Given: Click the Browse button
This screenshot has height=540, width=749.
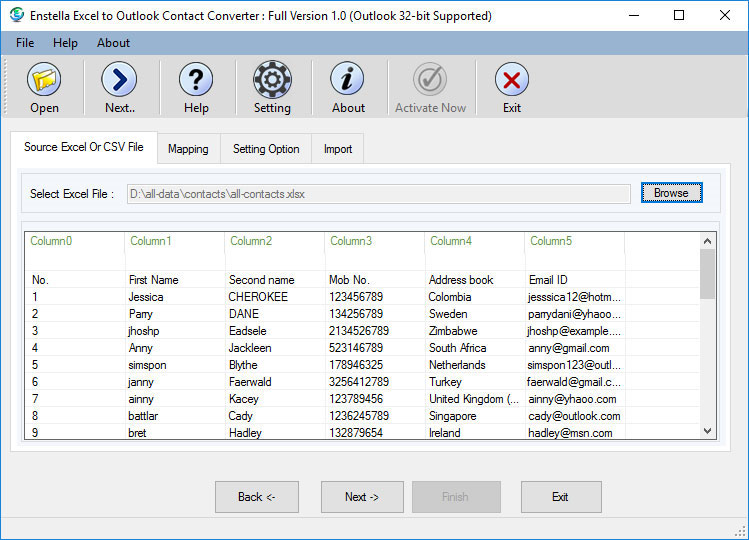Looking at the screenshot, I should [671, 193].
